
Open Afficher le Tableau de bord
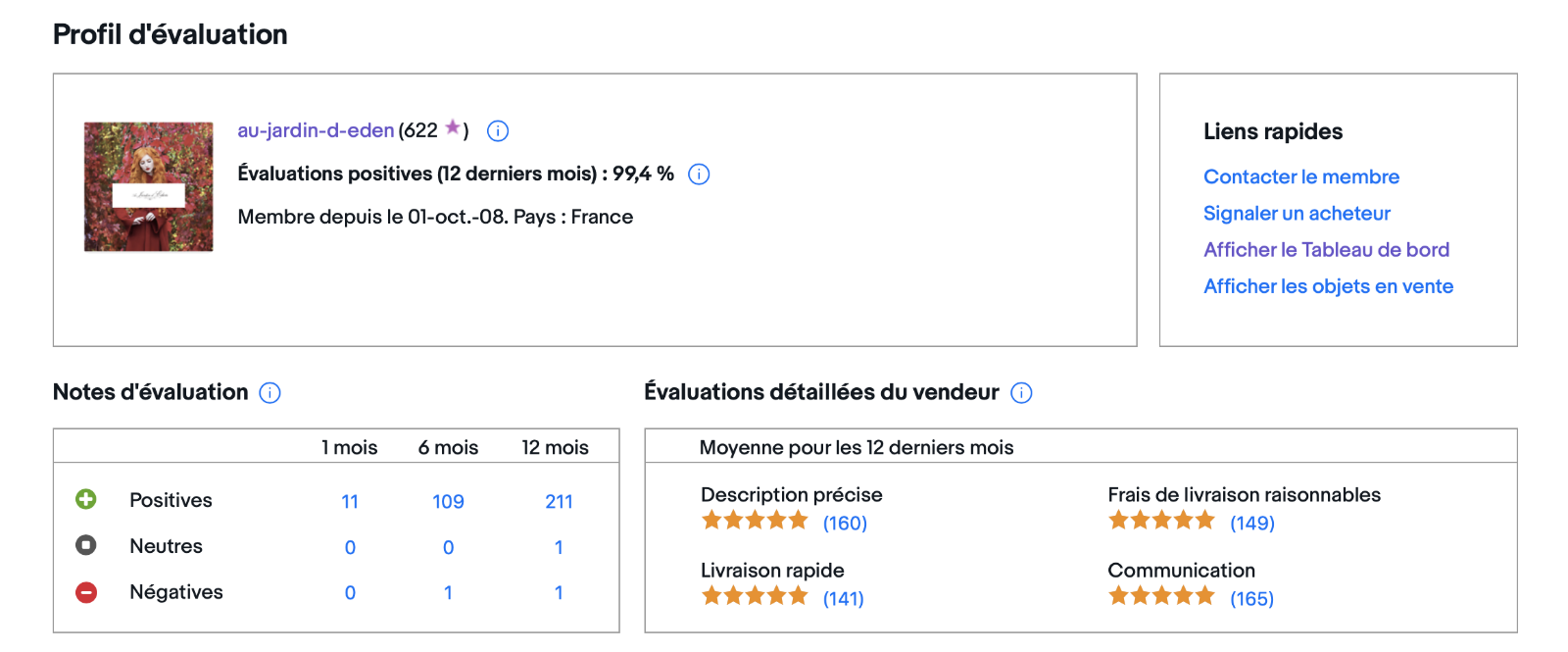[1326, 249]
